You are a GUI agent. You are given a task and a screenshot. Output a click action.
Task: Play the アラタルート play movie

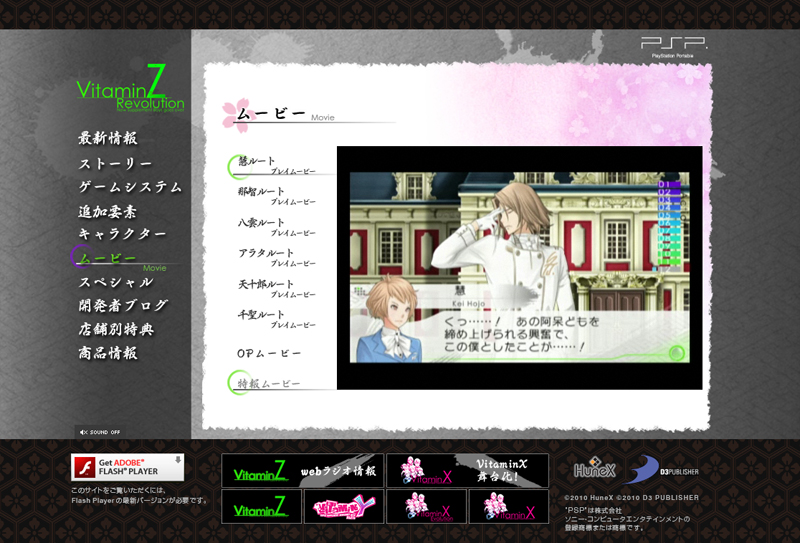(277, 258)
